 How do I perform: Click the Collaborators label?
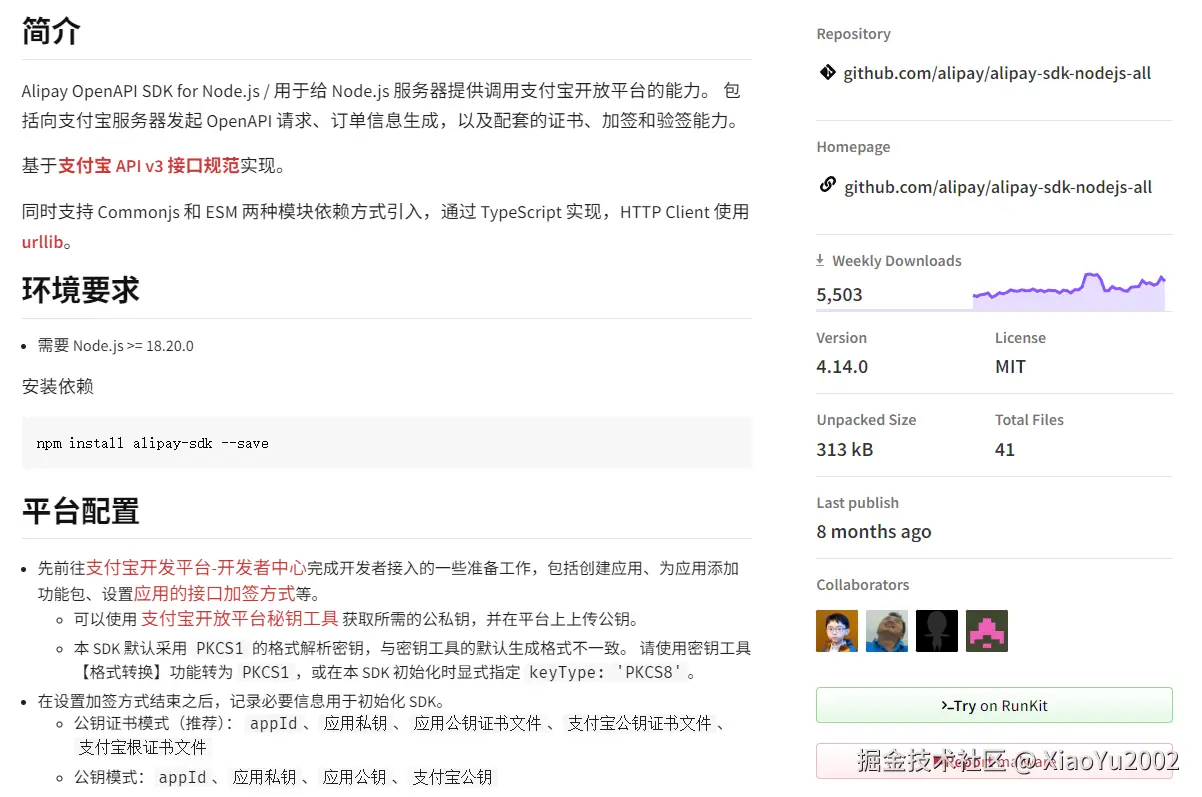[x=863, y=585]
